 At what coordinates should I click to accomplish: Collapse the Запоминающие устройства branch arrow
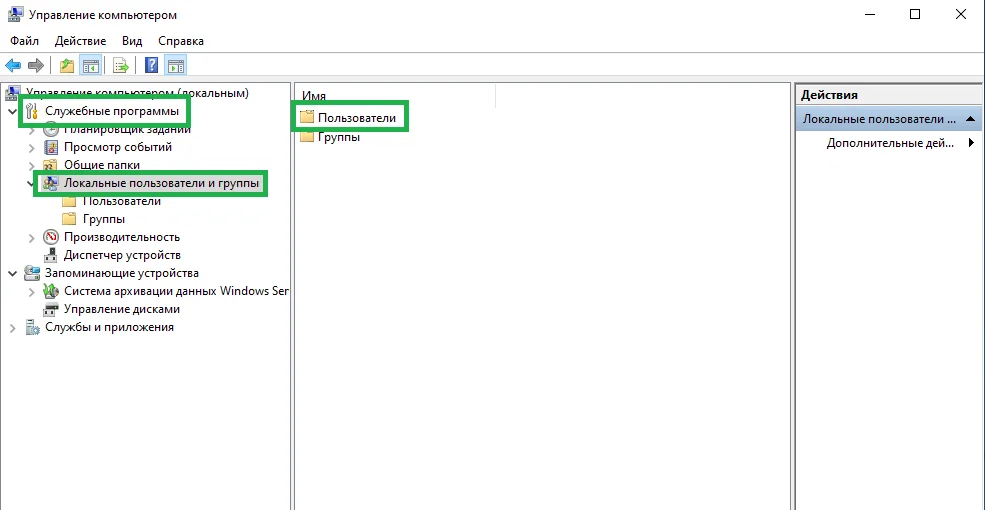[x=13, y=273]
